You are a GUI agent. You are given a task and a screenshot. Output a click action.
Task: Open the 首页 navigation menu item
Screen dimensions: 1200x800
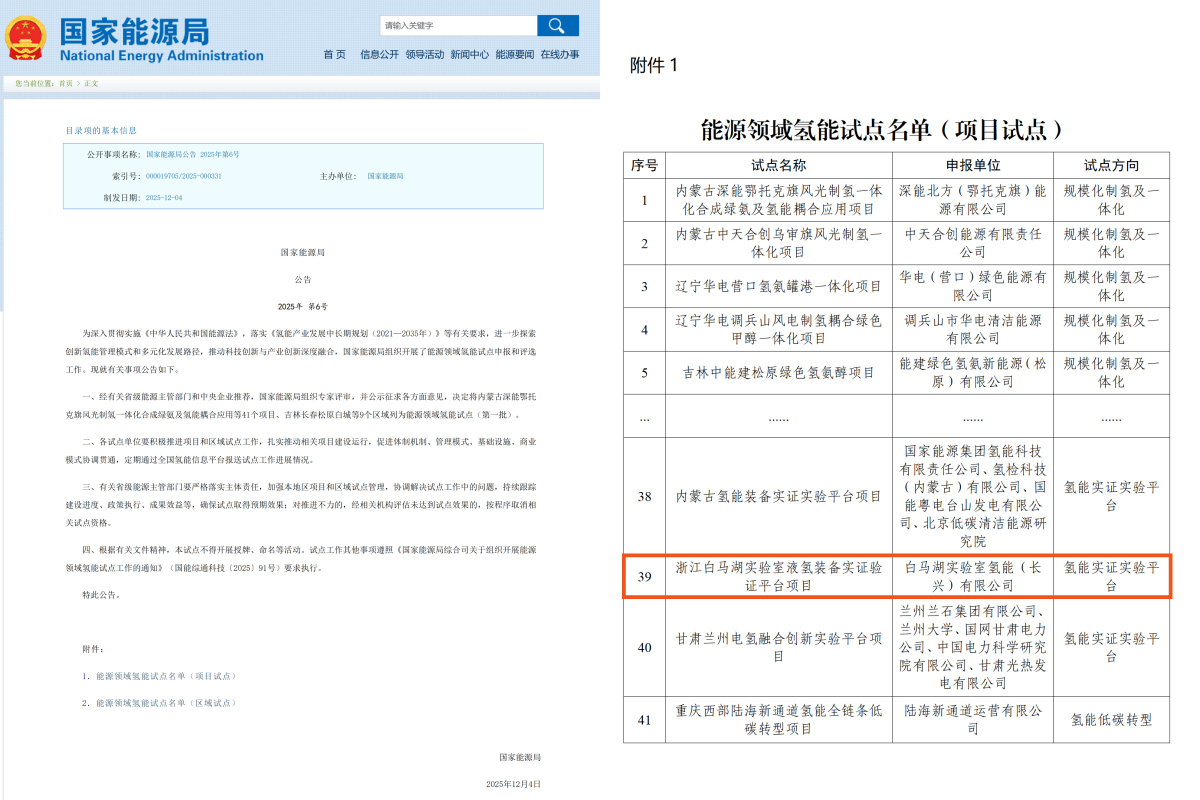pos(334,54)
